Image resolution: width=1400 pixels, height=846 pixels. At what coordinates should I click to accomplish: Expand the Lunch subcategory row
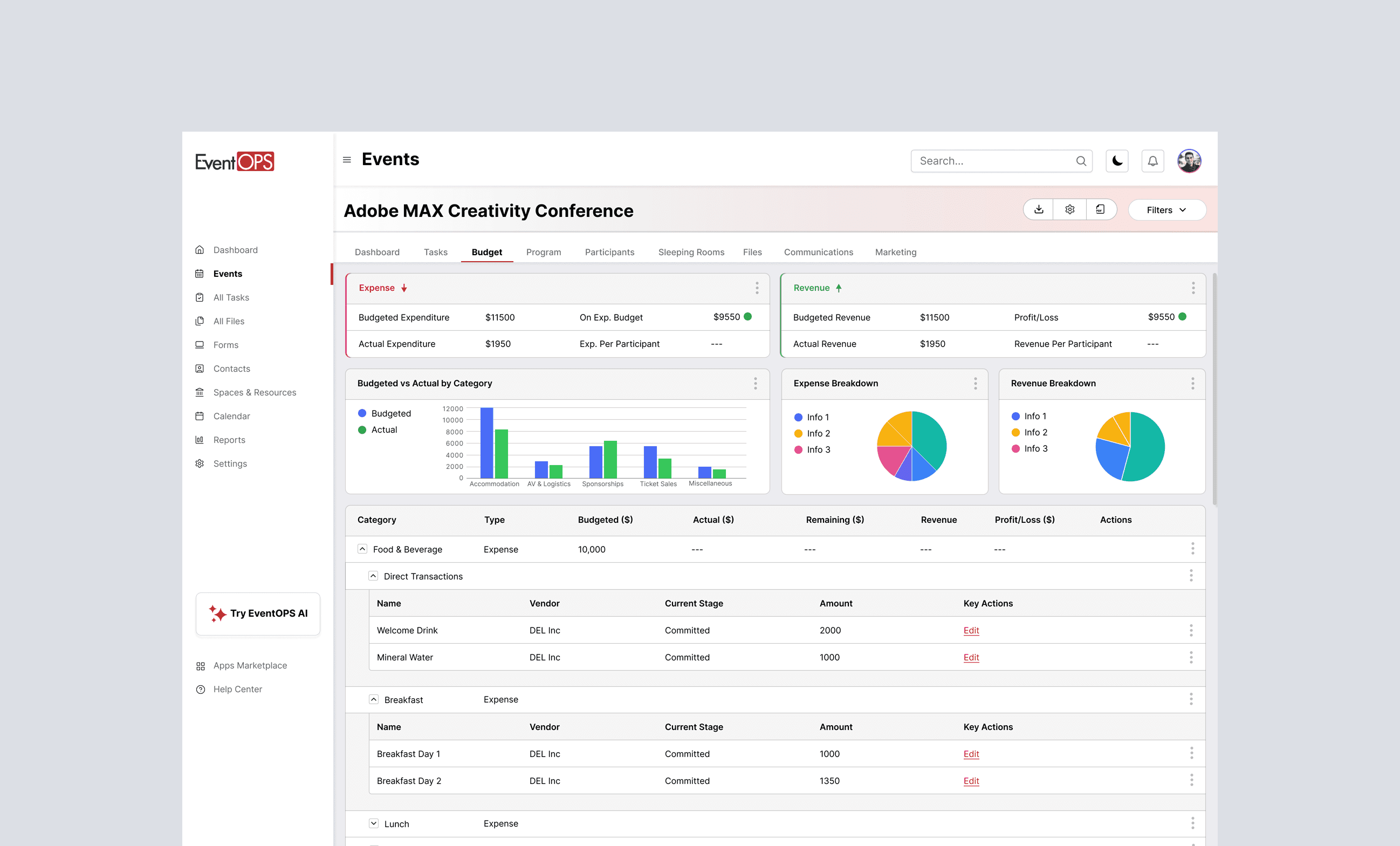click(x=373, y=823)
